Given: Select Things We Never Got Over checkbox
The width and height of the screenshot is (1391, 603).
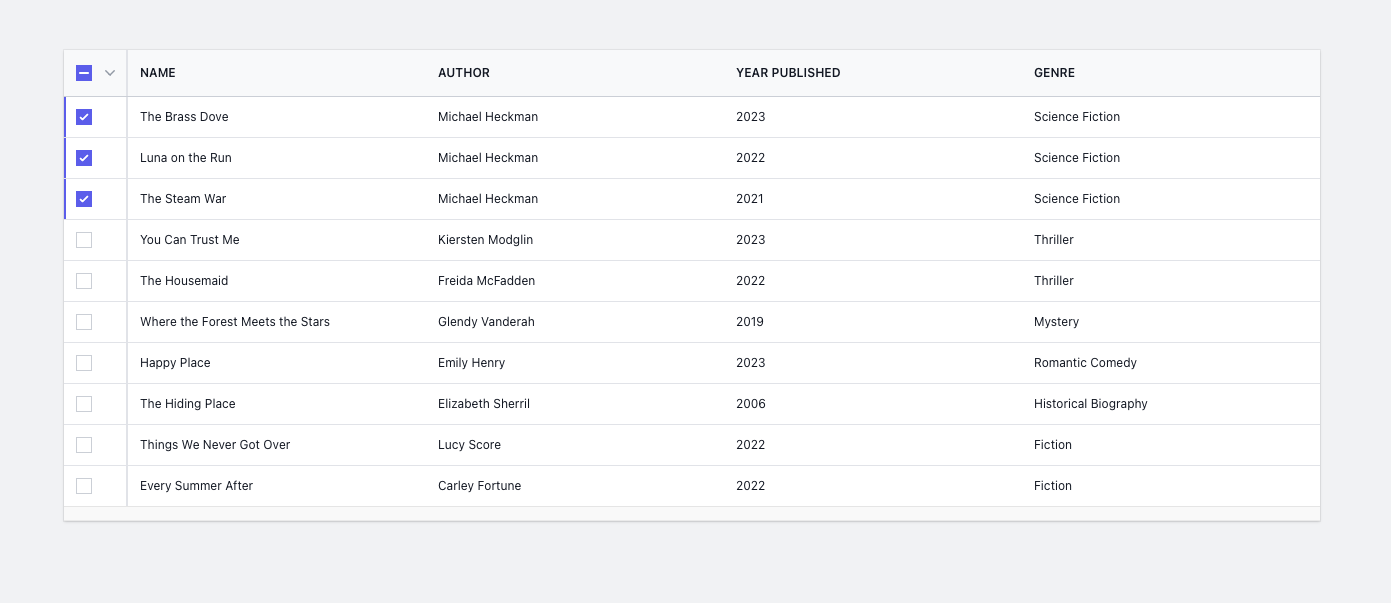Looking at the screenshot, I should (84, 445).
